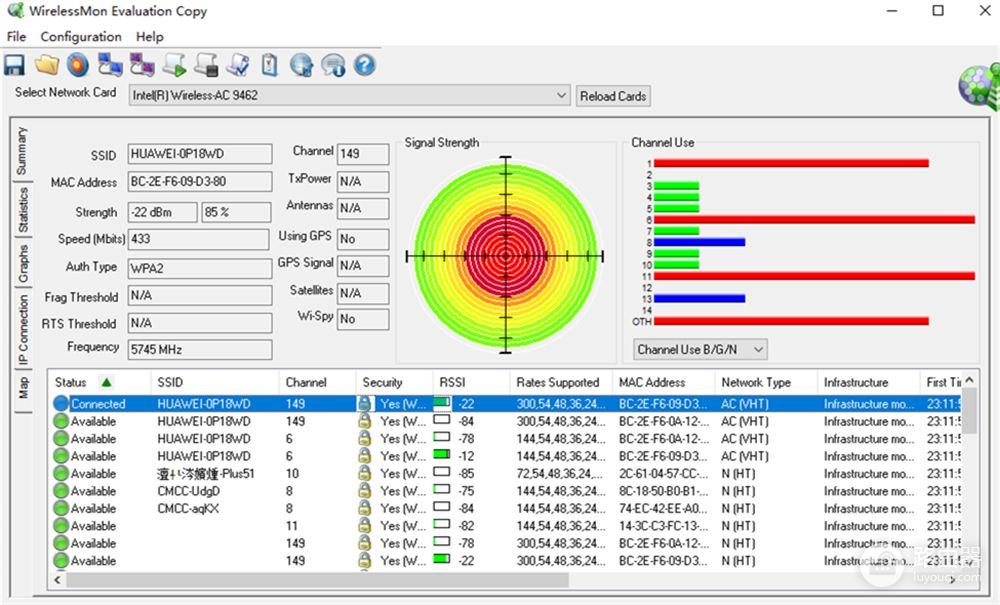Open the Configuration menu
Viewport: 1000px width, 605px height.
[x=81, y=37]
